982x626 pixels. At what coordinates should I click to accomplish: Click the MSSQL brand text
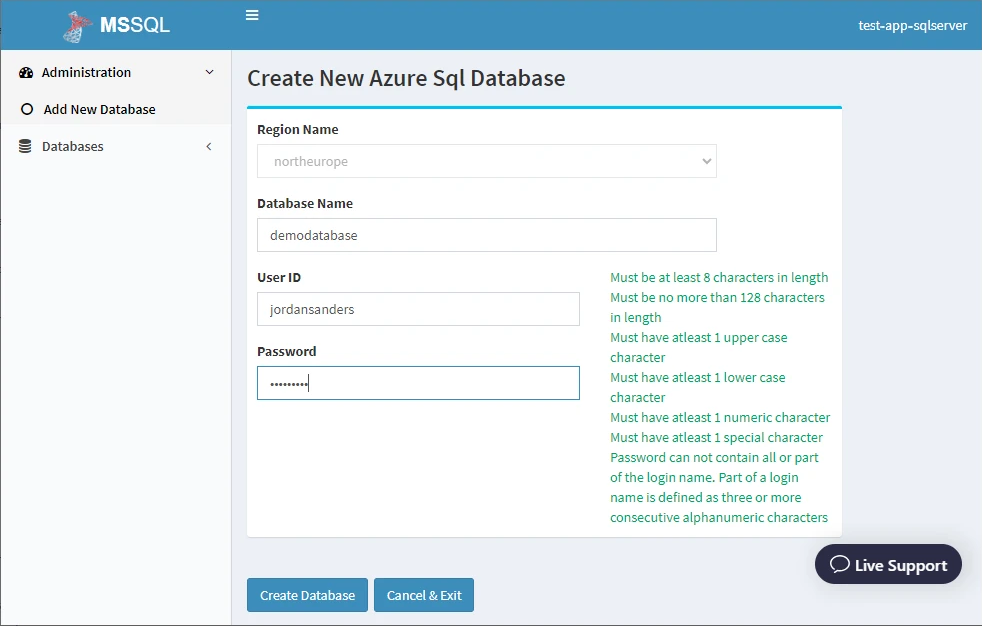(x=135, y=25)
